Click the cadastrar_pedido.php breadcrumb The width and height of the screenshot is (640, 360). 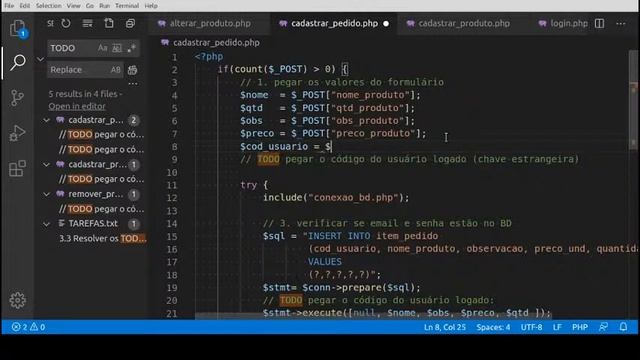click(x=216, y=42)
